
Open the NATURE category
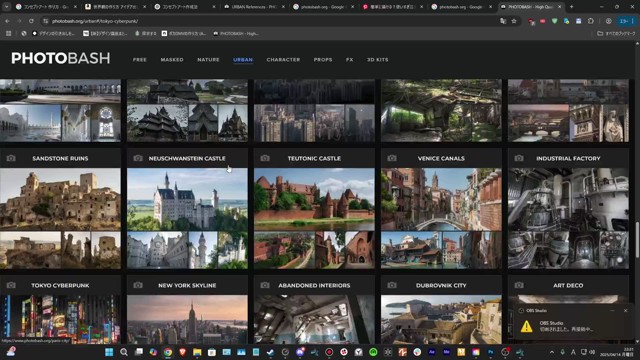tap(208, 60)
